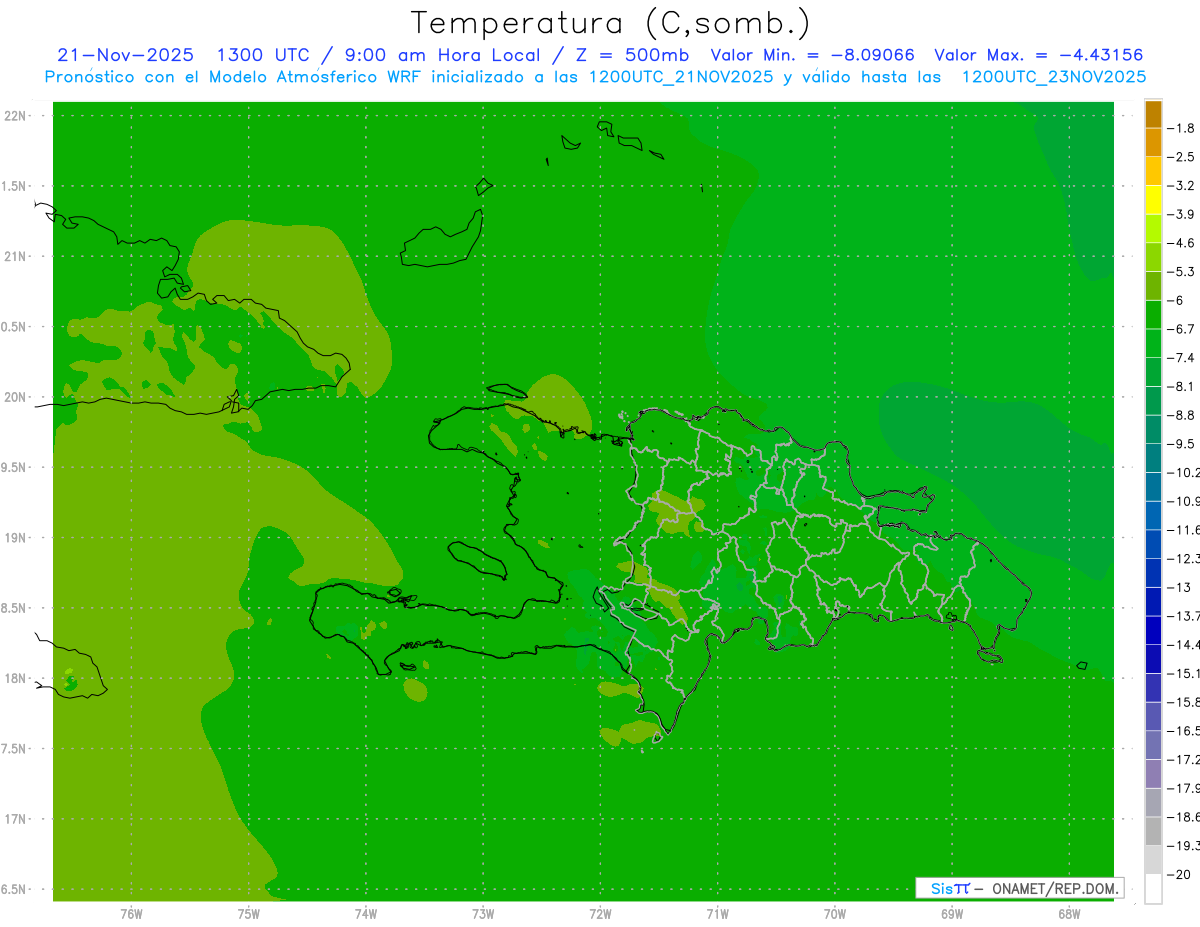
Task: Click the '68W' longitude label
Action: coord(1069,913)
